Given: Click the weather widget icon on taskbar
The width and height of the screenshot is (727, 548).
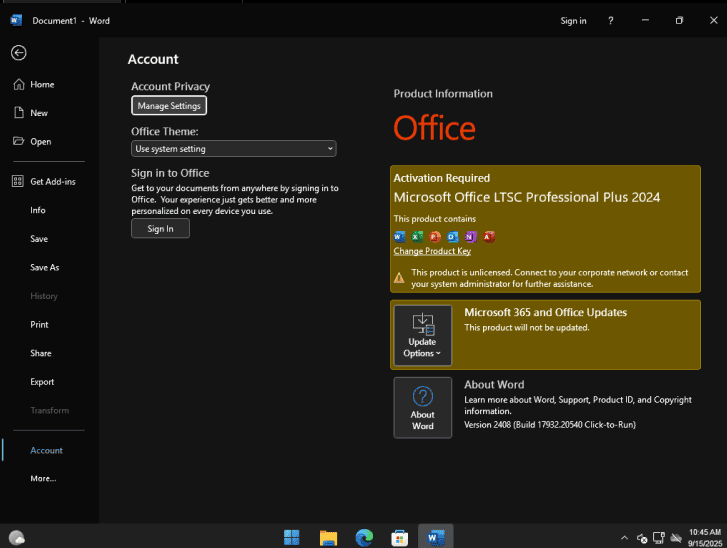Looking at the screenshot, I should coord(17,538).
